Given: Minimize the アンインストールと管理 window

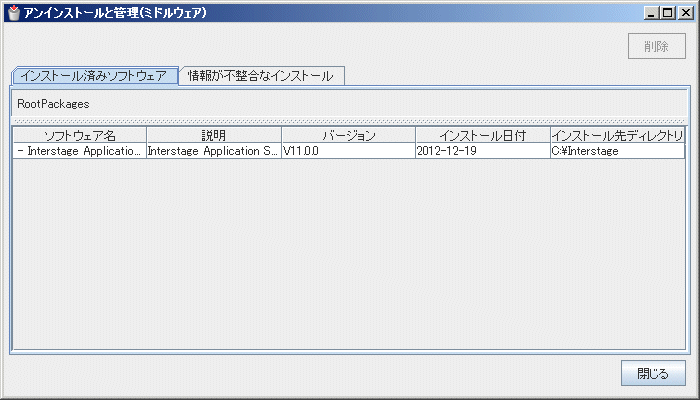Looking at the screenshot, I should (x=651, y=13).
